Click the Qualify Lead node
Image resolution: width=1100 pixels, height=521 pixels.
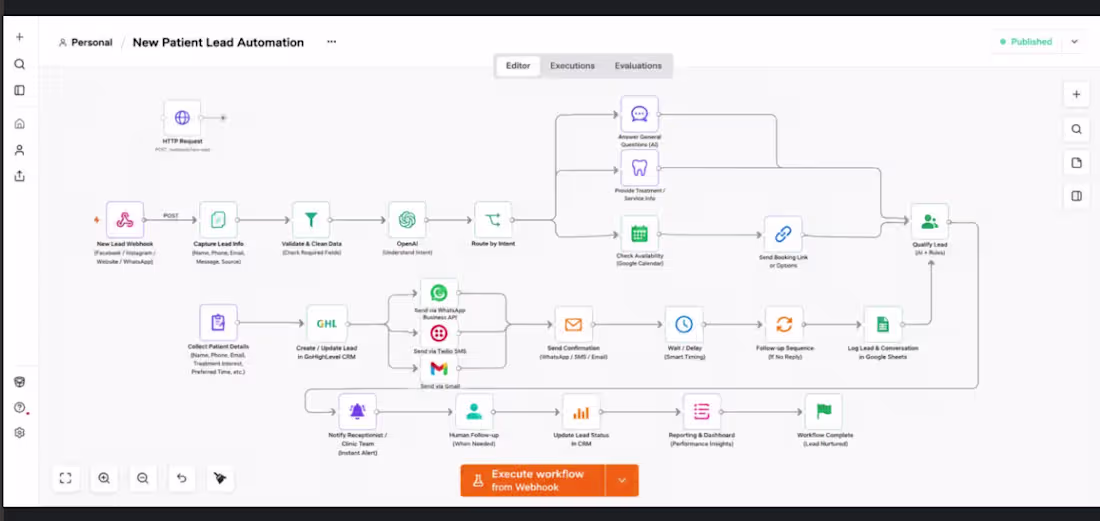930,222
